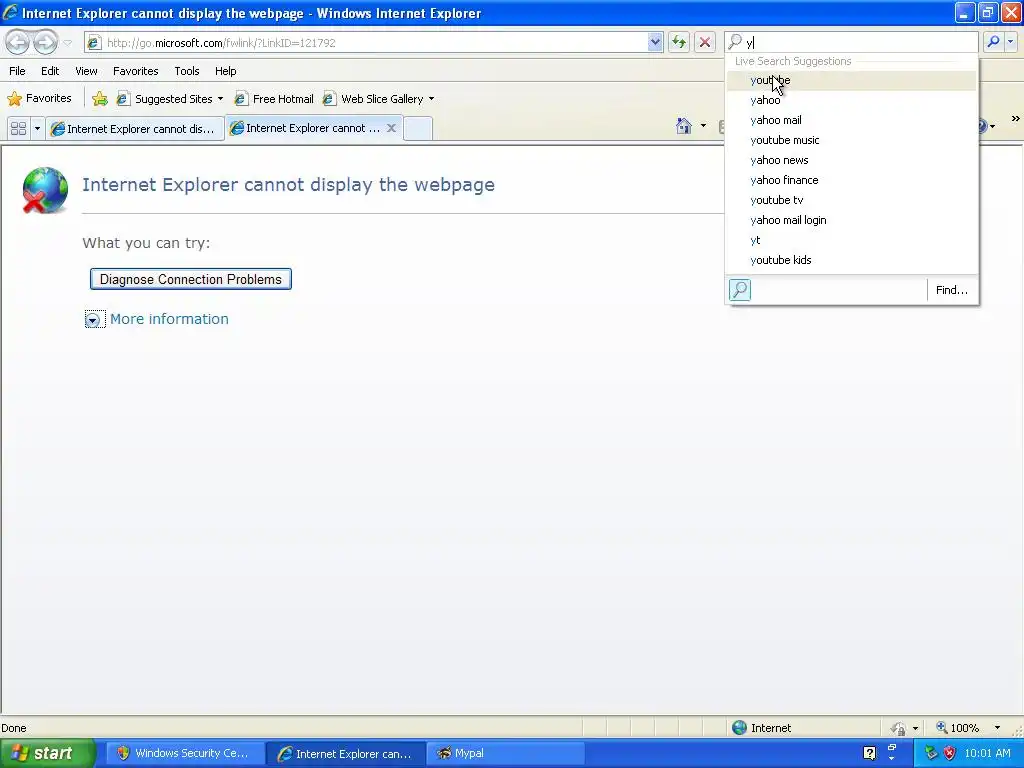Click the Quick Tabs grid icon
Screen dimensions: 1024x768
(x=18, y=129)
